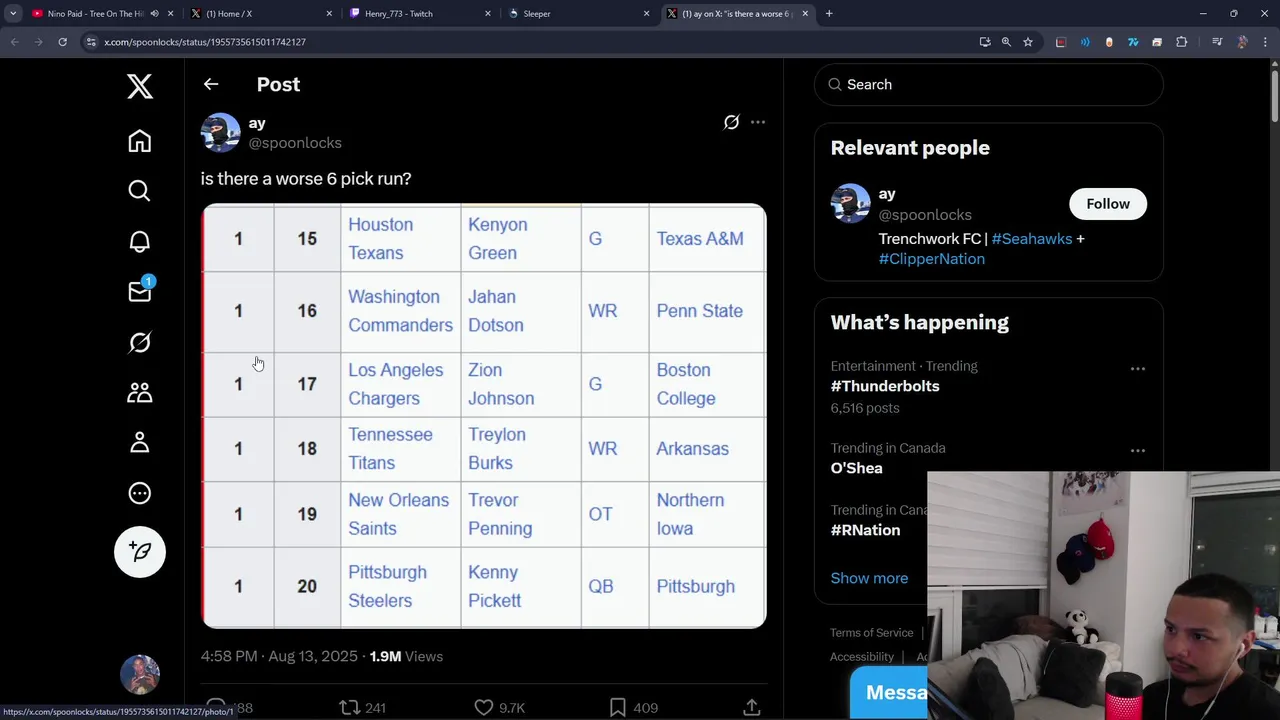The width and height of the screenshot is (1280, 720).
Task: Open the X logo home link
Action: pyautogui.click(x=140, y=86)
